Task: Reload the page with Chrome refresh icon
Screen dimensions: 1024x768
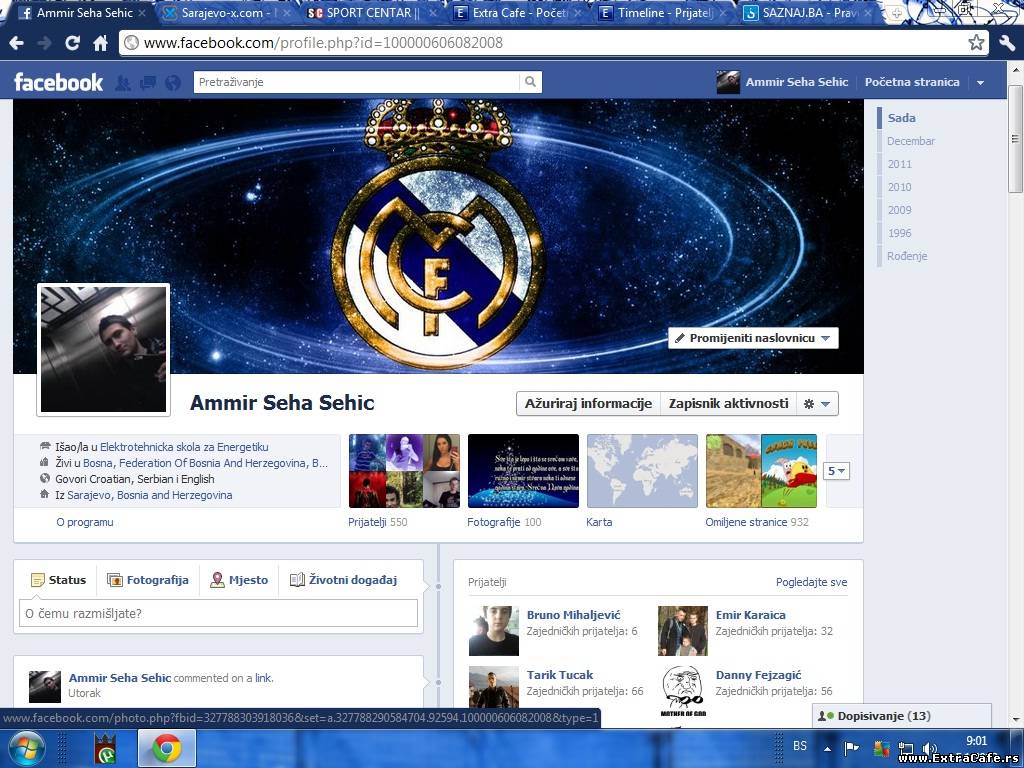Action: 72,43
